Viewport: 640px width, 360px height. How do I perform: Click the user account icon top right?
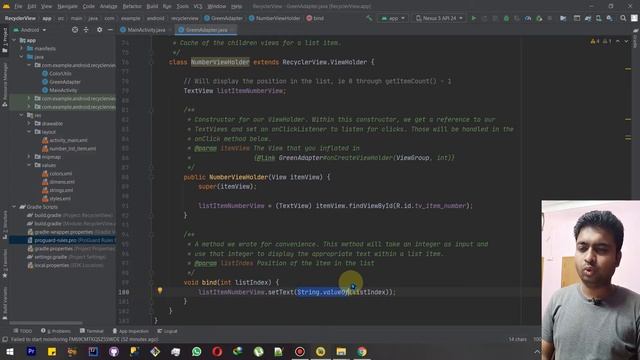pyautogui.click(x=634, y=18)
